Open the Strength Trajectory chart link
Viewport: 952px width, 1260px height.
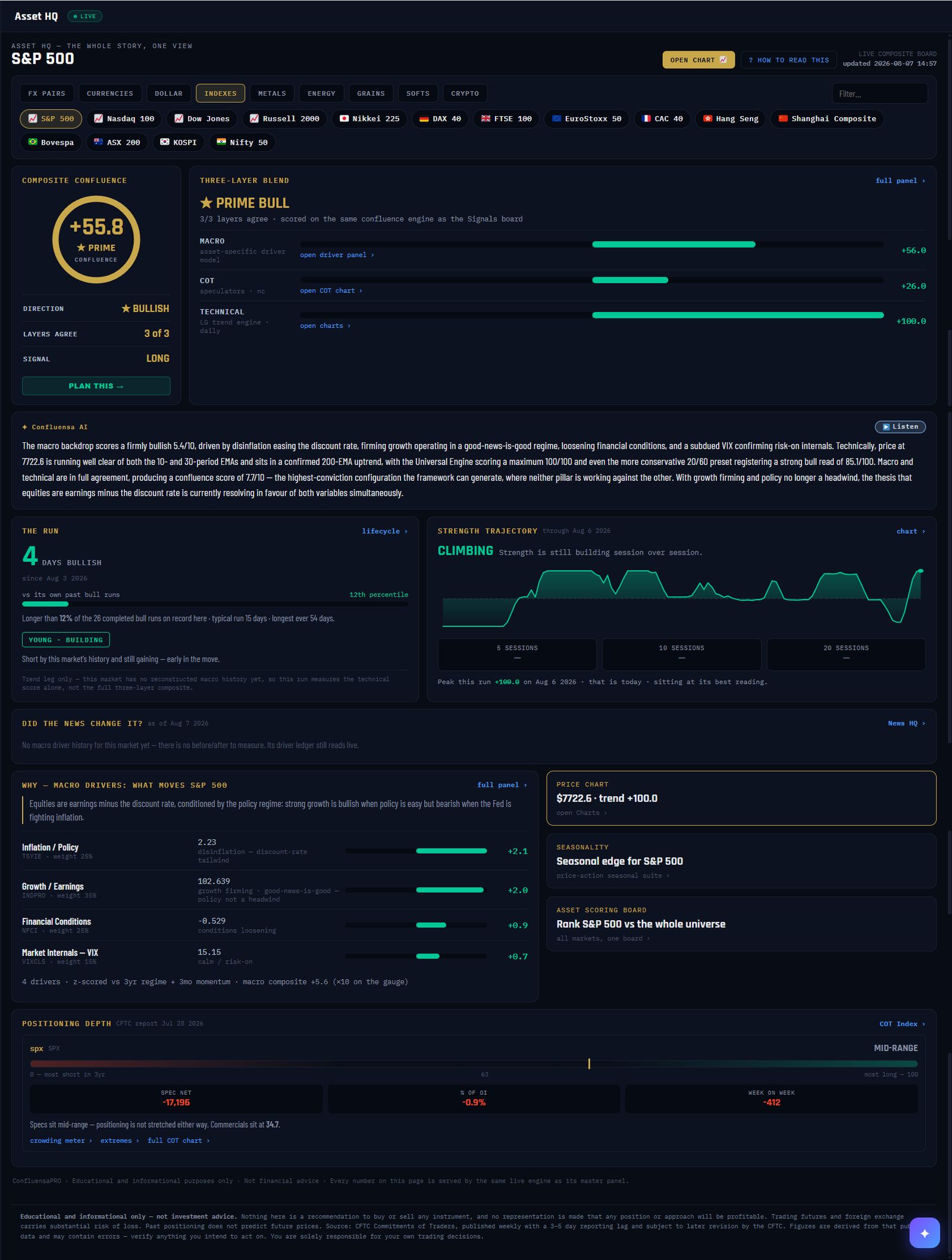(911, 531)
